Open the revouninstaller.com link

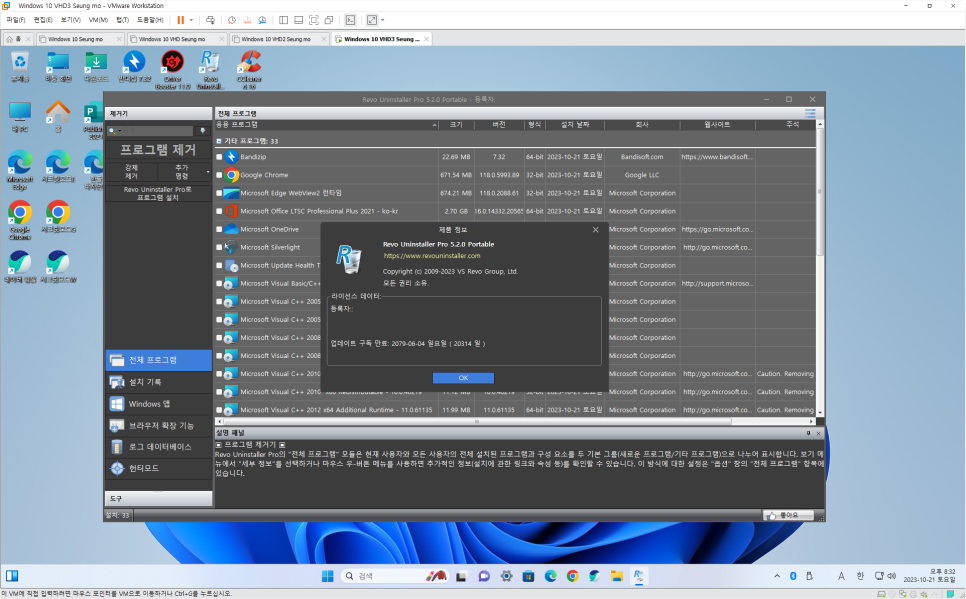[432, 256]
